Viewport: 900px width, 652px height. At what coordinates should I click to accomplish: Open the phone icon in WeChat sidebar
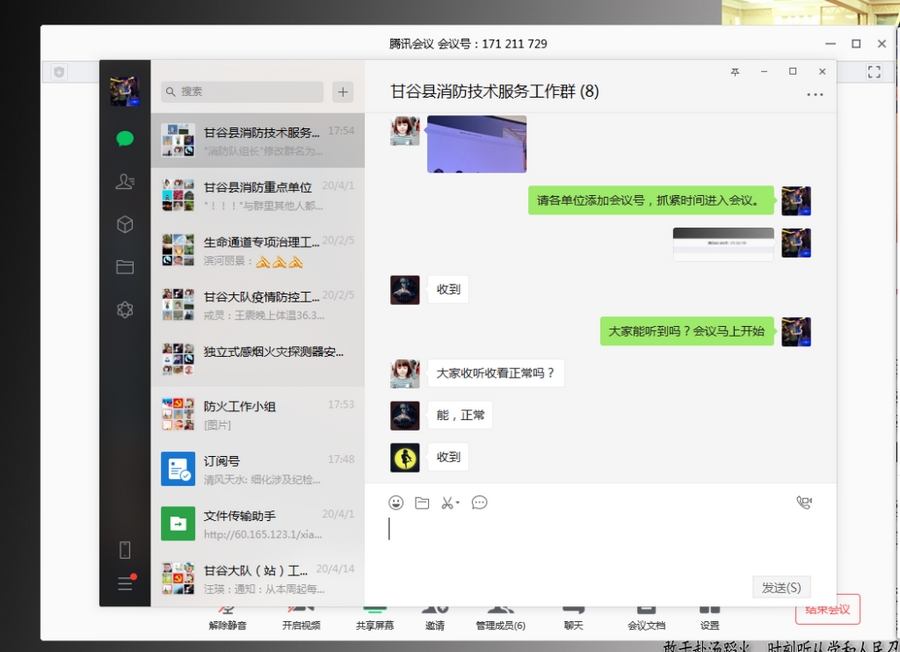pyautogui.click(x=125, y=549)
